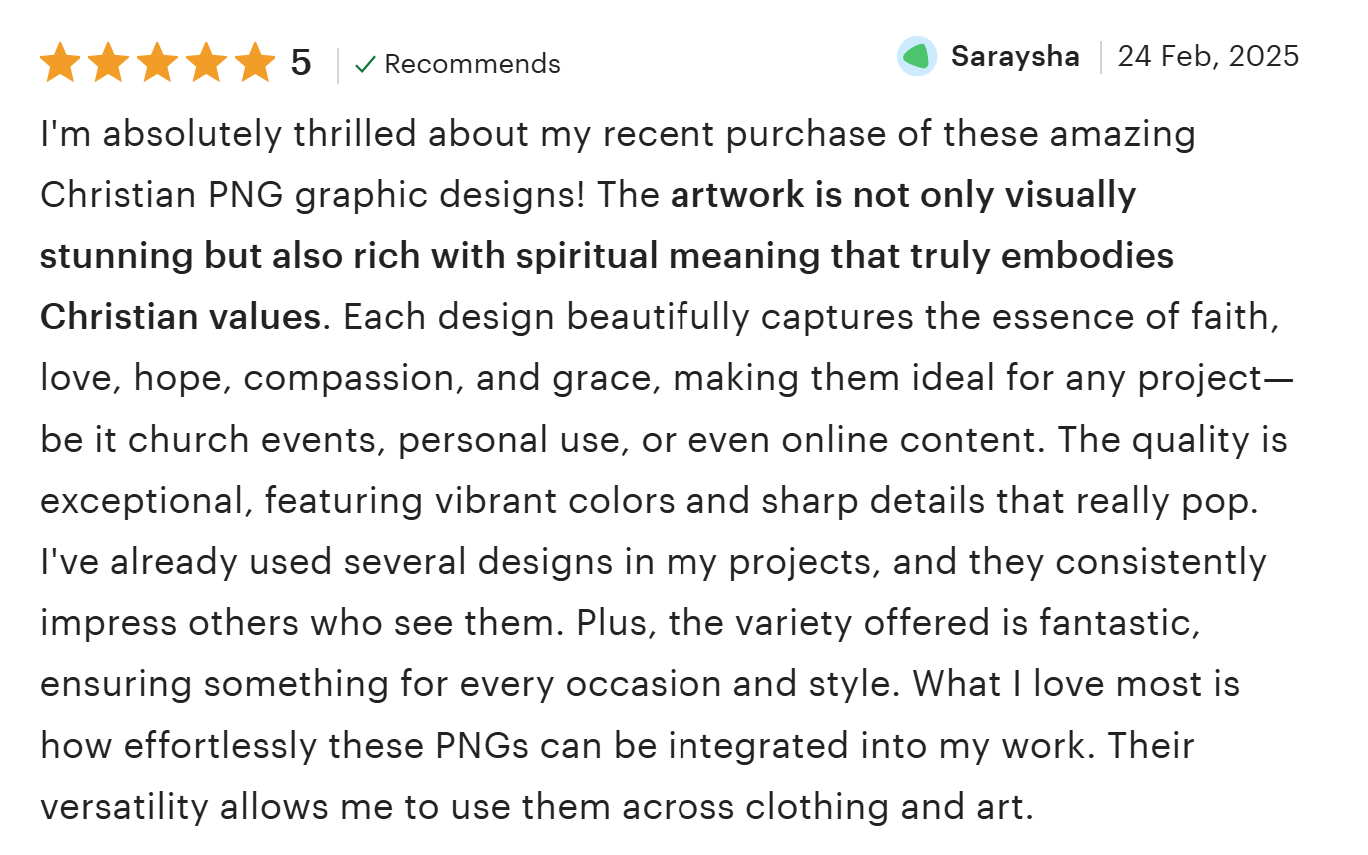The height and width of the screenshot is (855, 1368).
Task: Click the bold phrase "artwork is not only visually"
Action: point(903,195)
